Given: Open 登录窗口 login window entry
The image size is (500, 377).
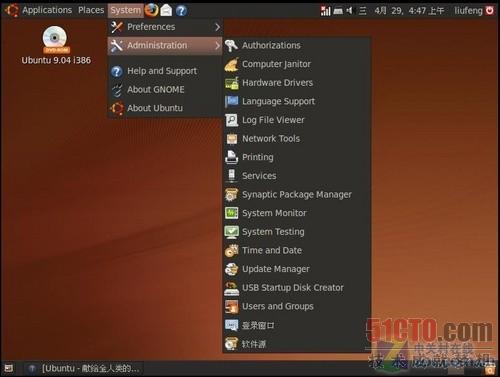Looking at the screenshot, I should [297, 325].
